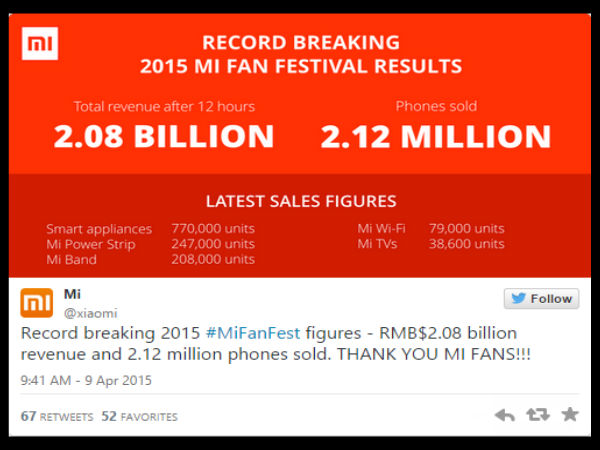View the 52 favorites count

(139, 416)
